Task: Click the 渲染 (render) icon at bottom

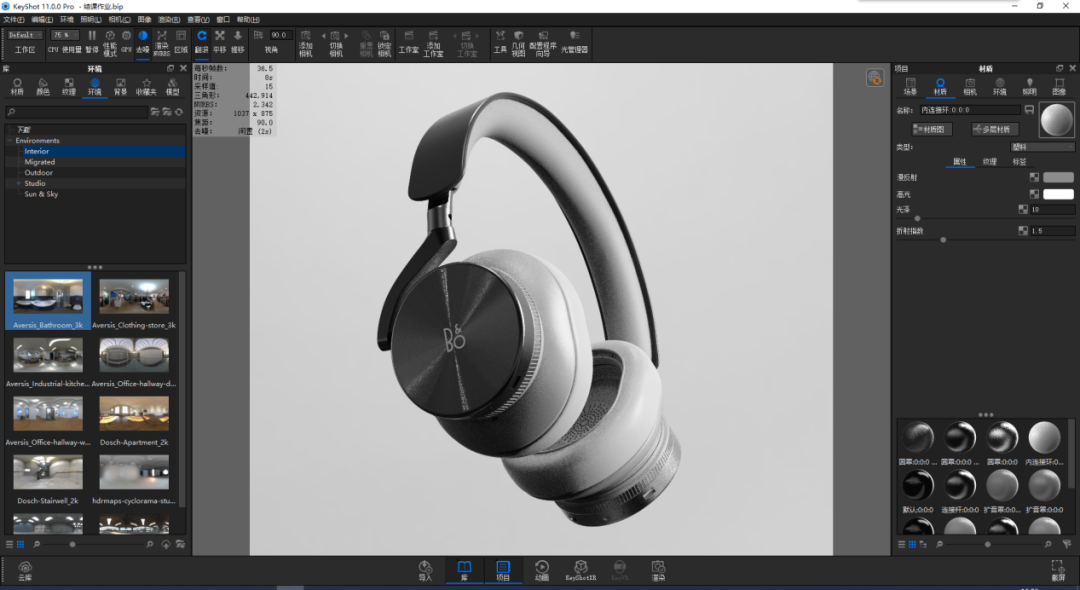Action: (658, 570)
